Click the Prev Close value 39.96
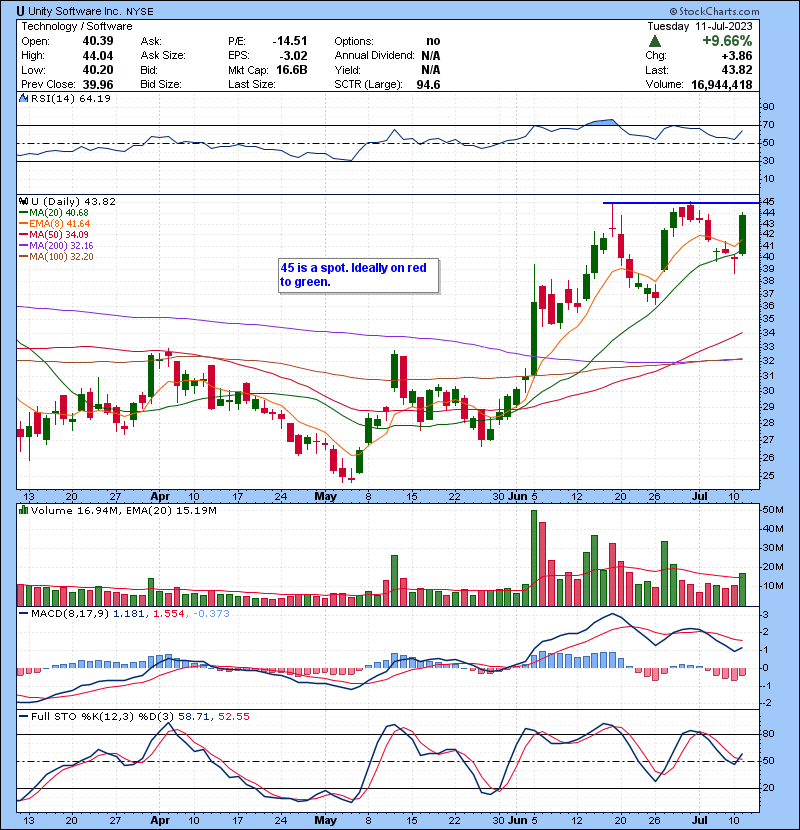The image size is (800, 830). tap(98, 85)
